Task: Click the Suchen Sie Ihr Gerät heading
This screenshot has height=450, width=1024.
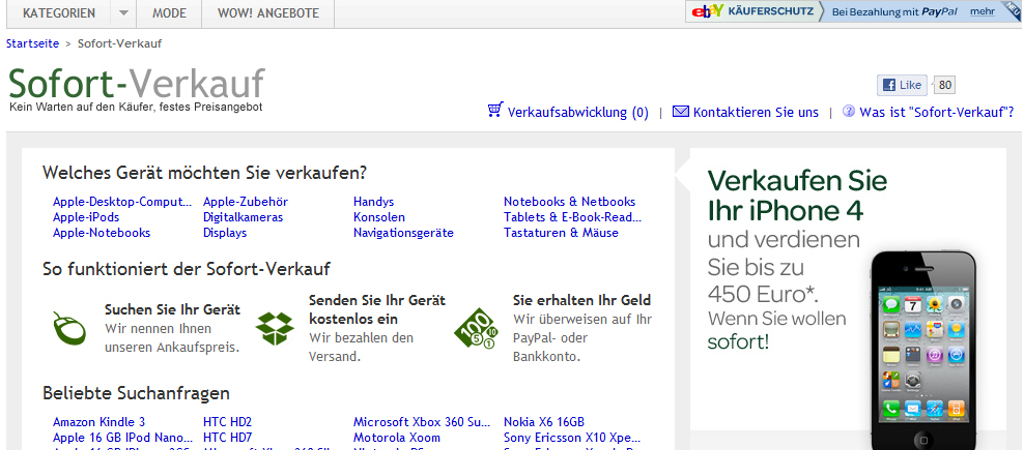Action: pyautogui.click(x=172, y=310)
